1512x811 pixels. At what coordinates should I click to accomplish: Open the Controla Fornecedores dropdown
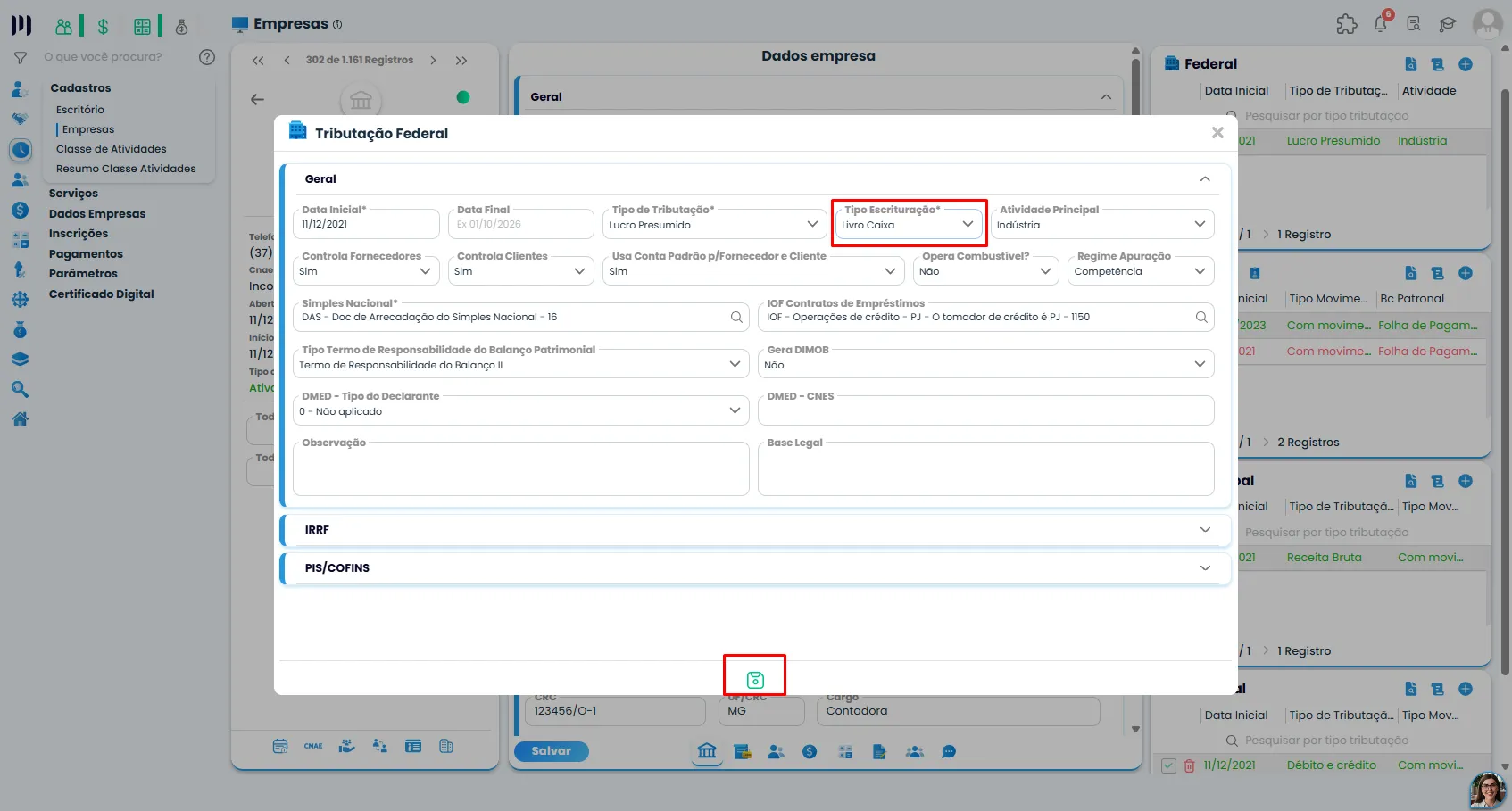(x=366, y=270)
